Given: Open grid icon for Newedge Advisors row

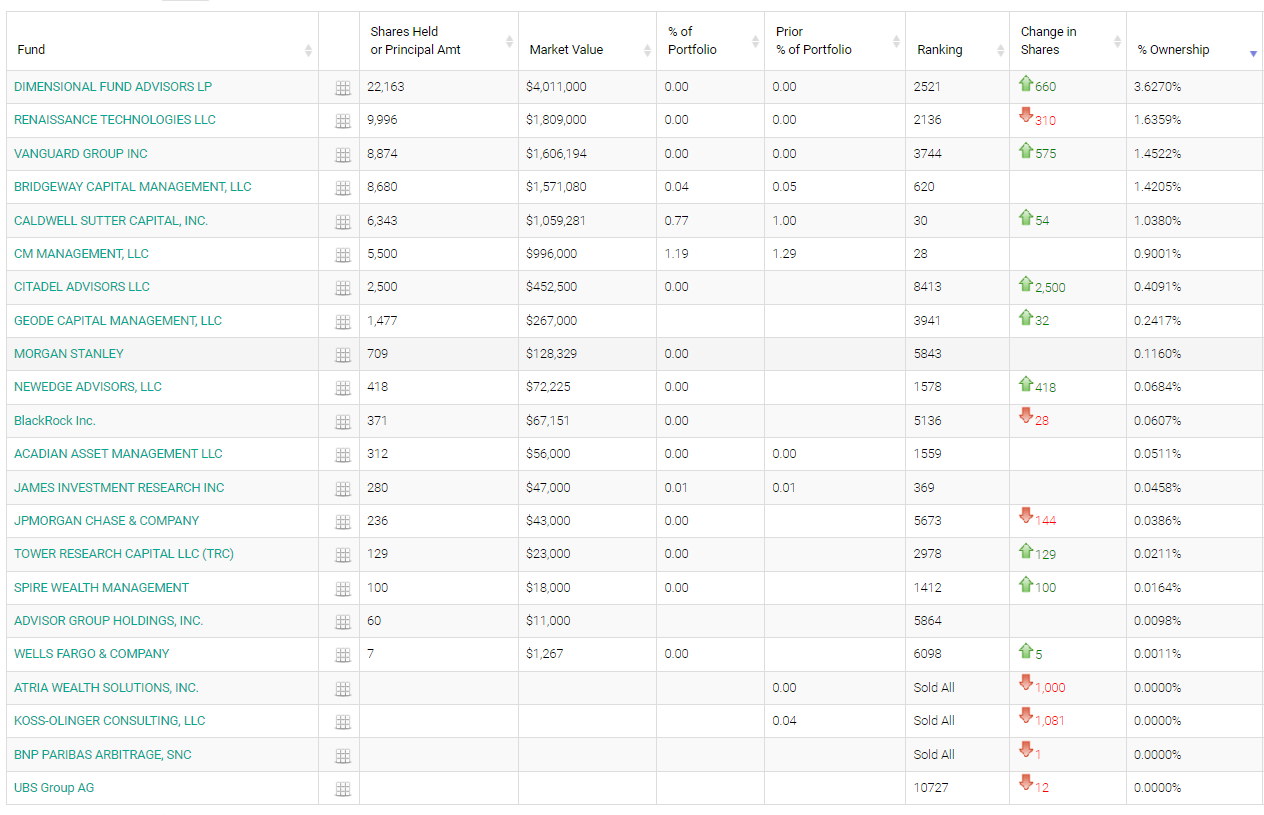Looking at the screenshot, I should [343, 388].
